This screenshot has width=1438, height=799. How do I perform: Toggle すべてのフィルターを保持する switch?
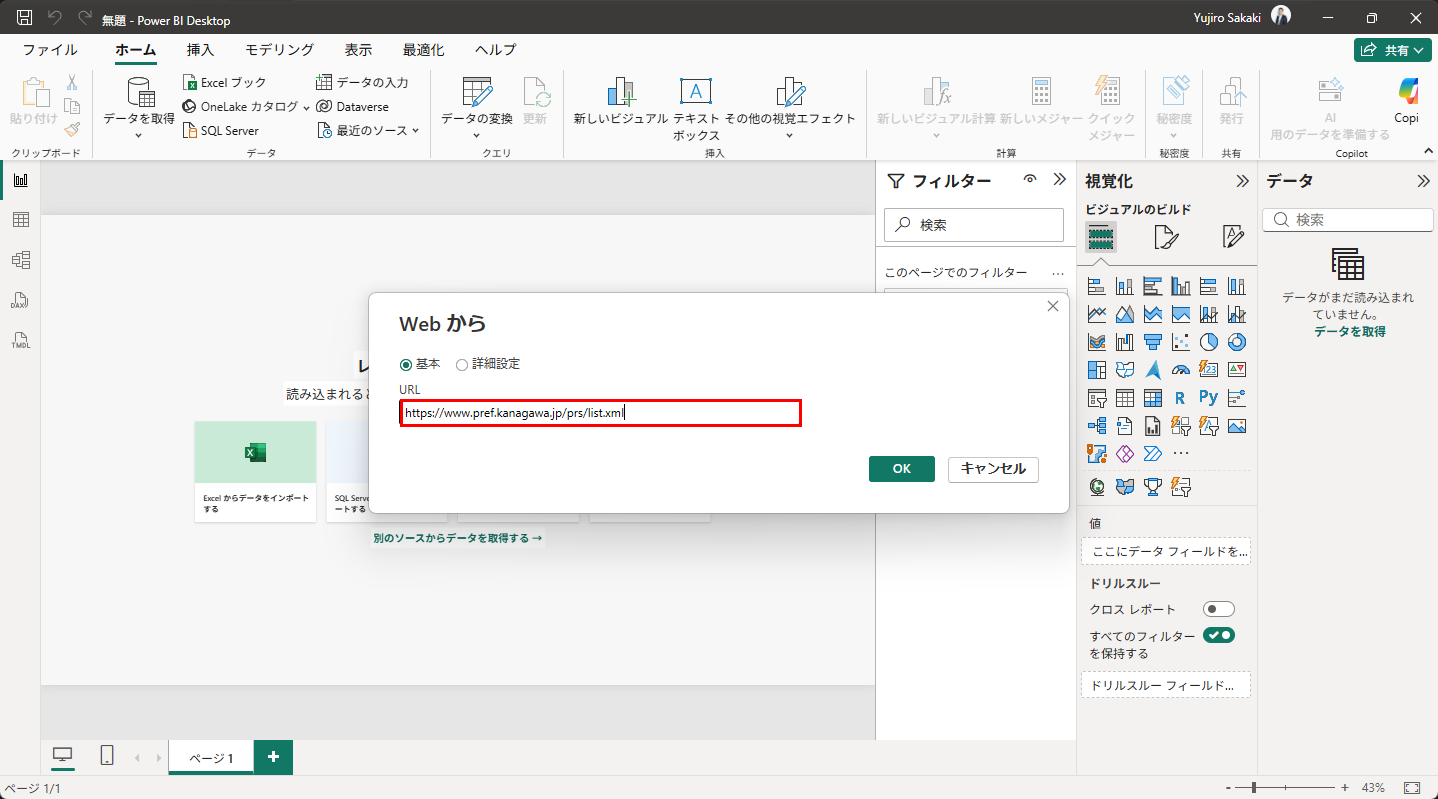click(x=1219, y=635)
